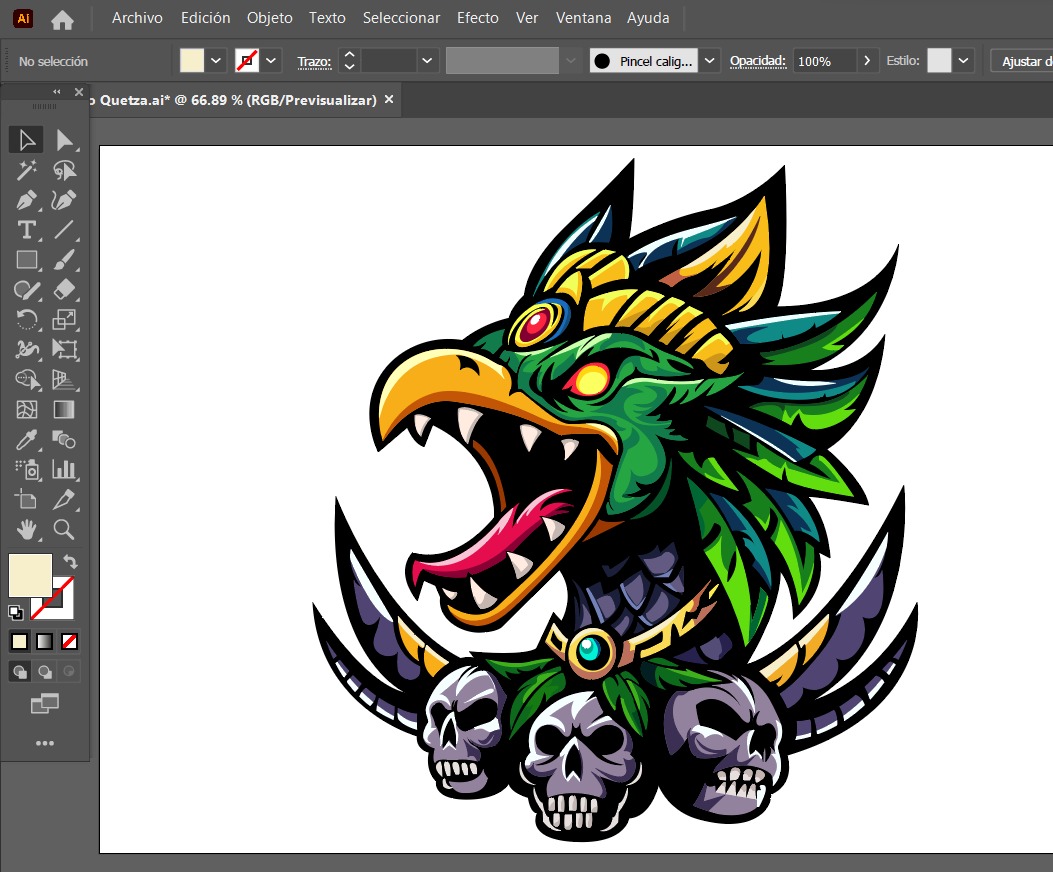Set stroke to None below the swatches
This screenshot has width=1053, height=872.
pos(69,641)
